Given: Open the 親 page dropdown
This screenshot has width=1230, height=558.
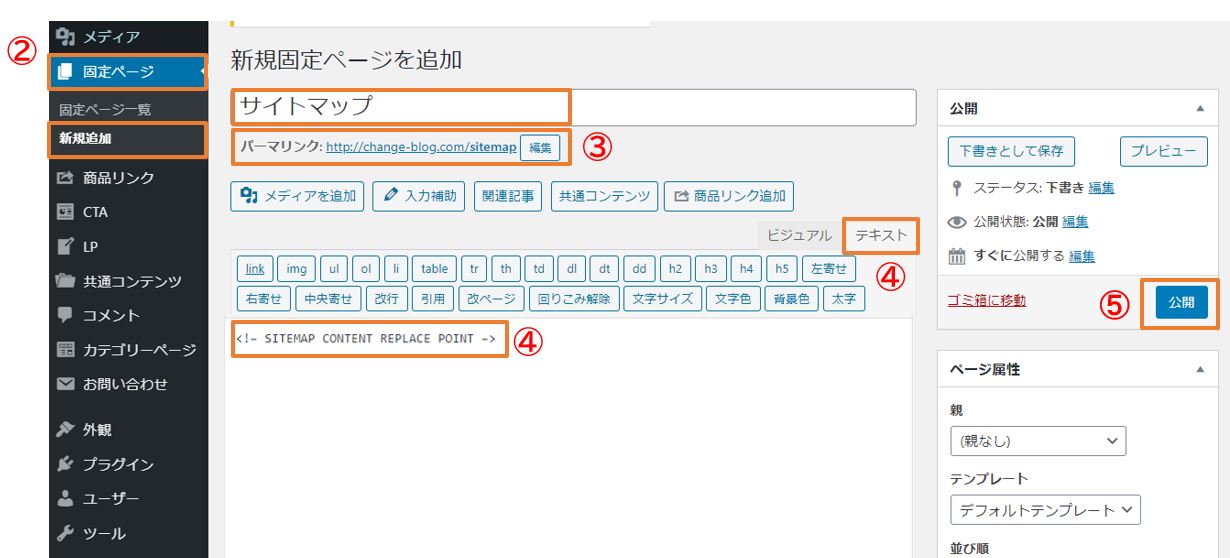Looking at the screenshot, I should click(x=1037, y=441).
